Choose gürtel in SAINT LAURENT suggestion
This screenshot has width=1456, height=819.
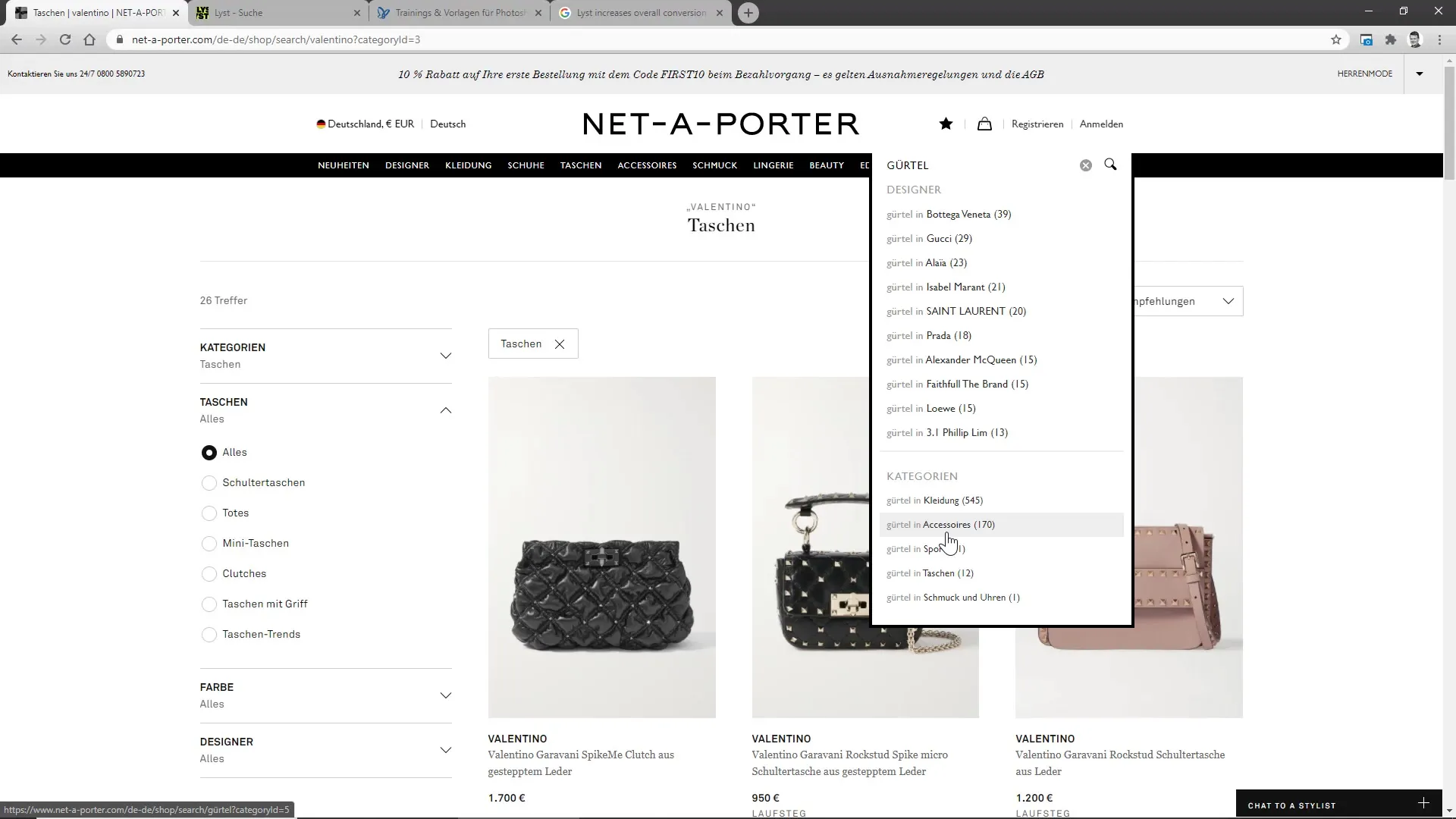(1001, 312)
